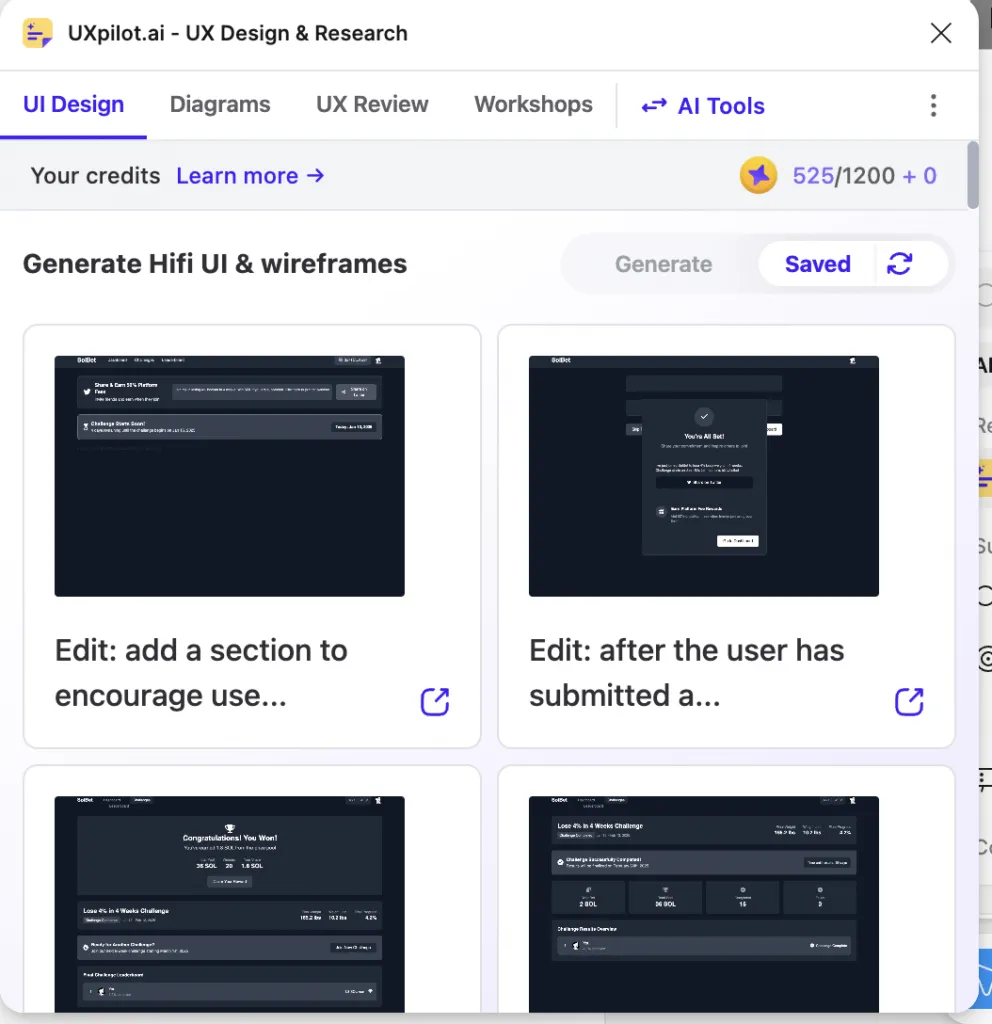Open the 'You're All Set' modal thumbnail

pyautogui.click(x=703, y=476)
